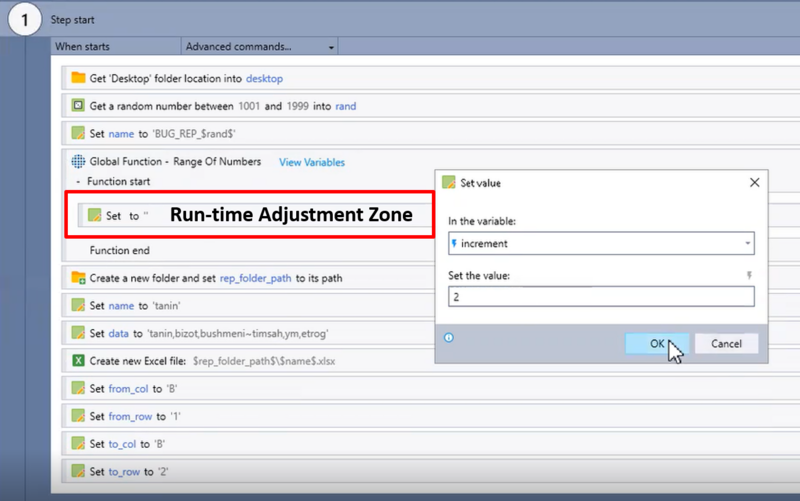Click the set-value icon beside 'BUG_REP_$rand$'
This screenshot has width=800, height=501.
78,133
